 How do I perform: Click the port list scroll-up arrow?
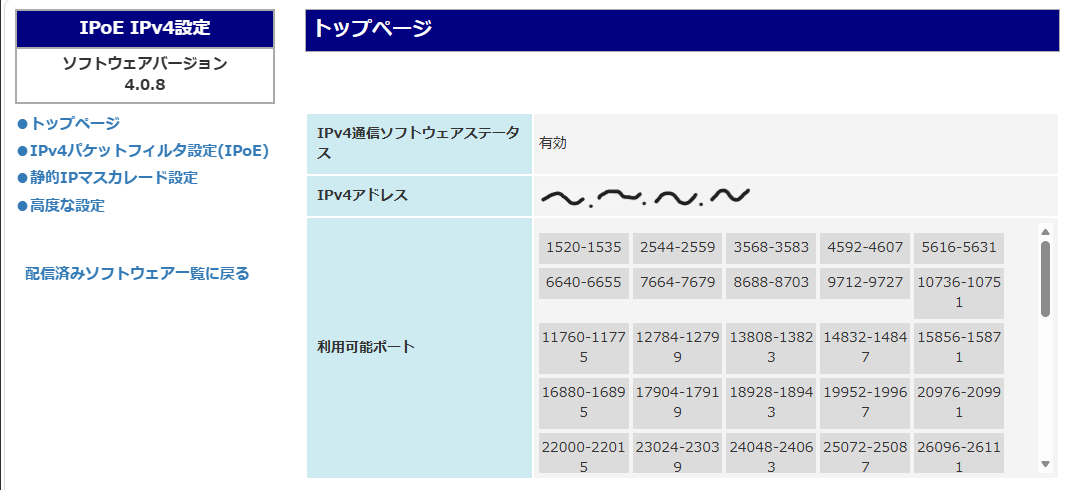coord(1045,232)
